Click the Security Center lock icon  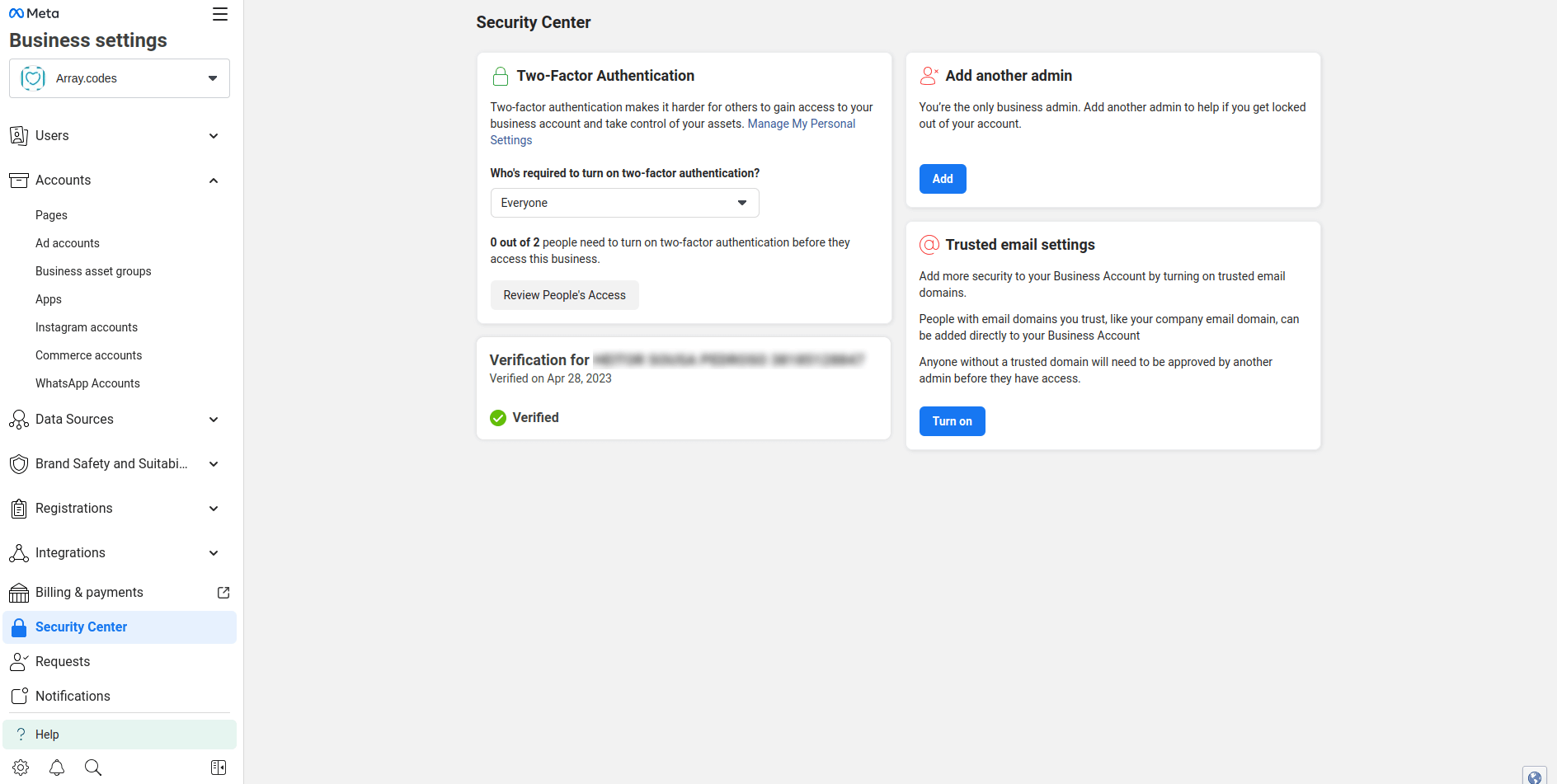[19, 627]
